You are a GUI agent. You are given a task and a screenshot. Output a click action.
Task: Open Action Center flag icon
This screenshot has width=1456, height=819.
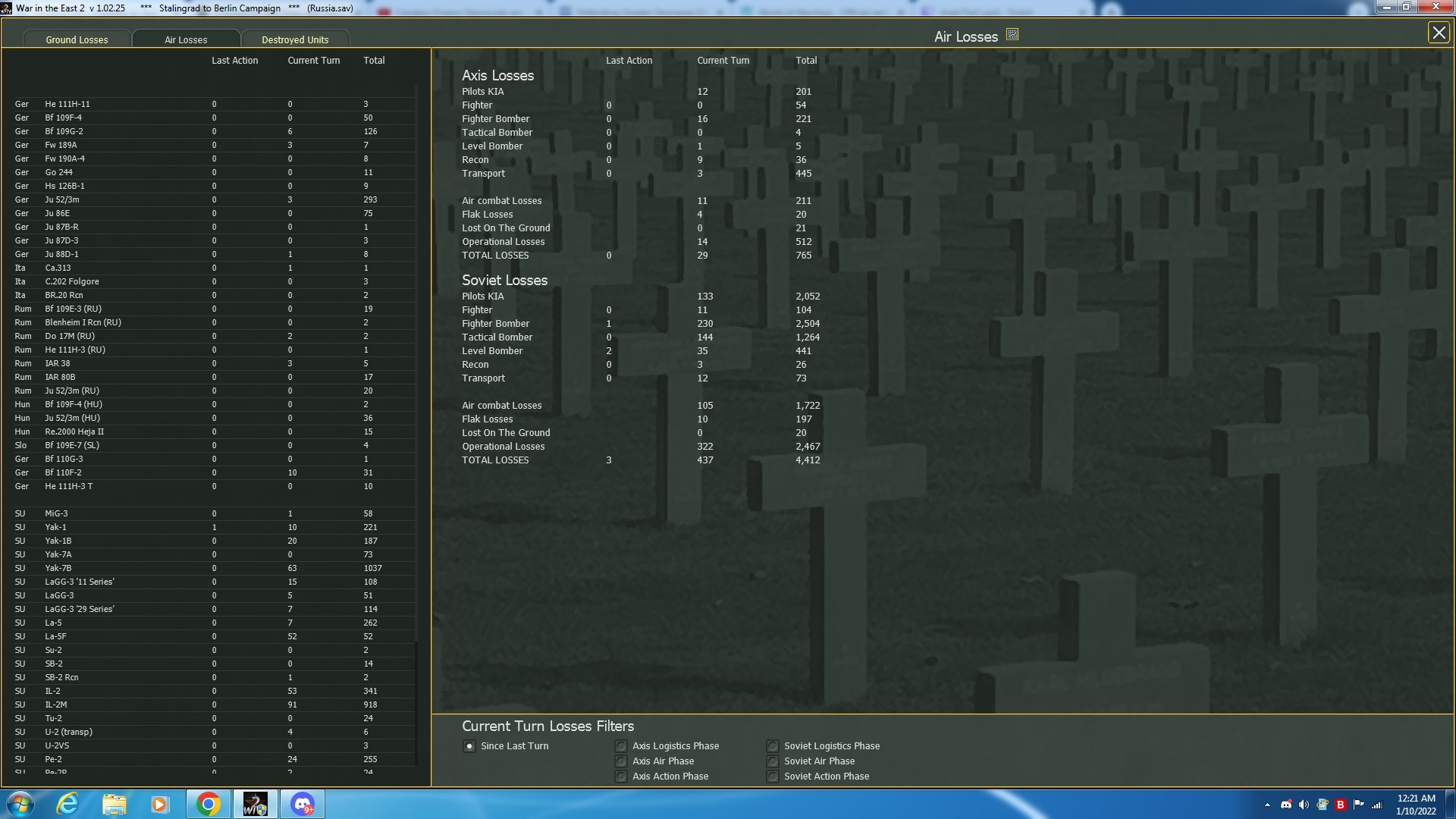click(1358, 805)
